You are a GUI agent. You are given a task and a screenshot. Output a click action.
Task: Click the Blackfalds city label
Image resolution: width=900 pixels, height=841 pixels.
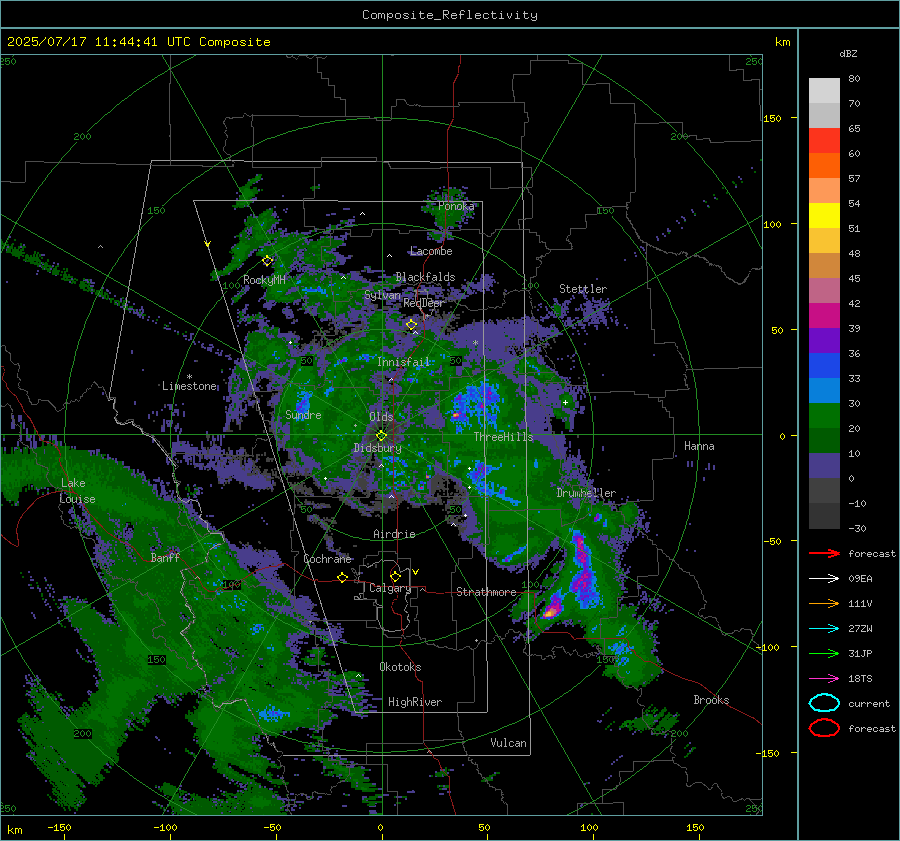pos(425,277)
